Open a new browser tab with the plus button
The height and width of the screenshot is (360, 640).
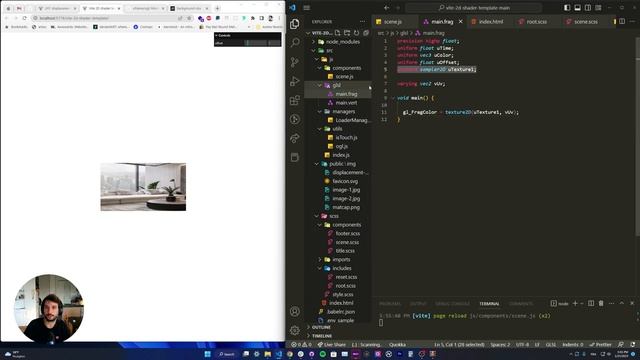pyautogui.click(x=217, y=8)
